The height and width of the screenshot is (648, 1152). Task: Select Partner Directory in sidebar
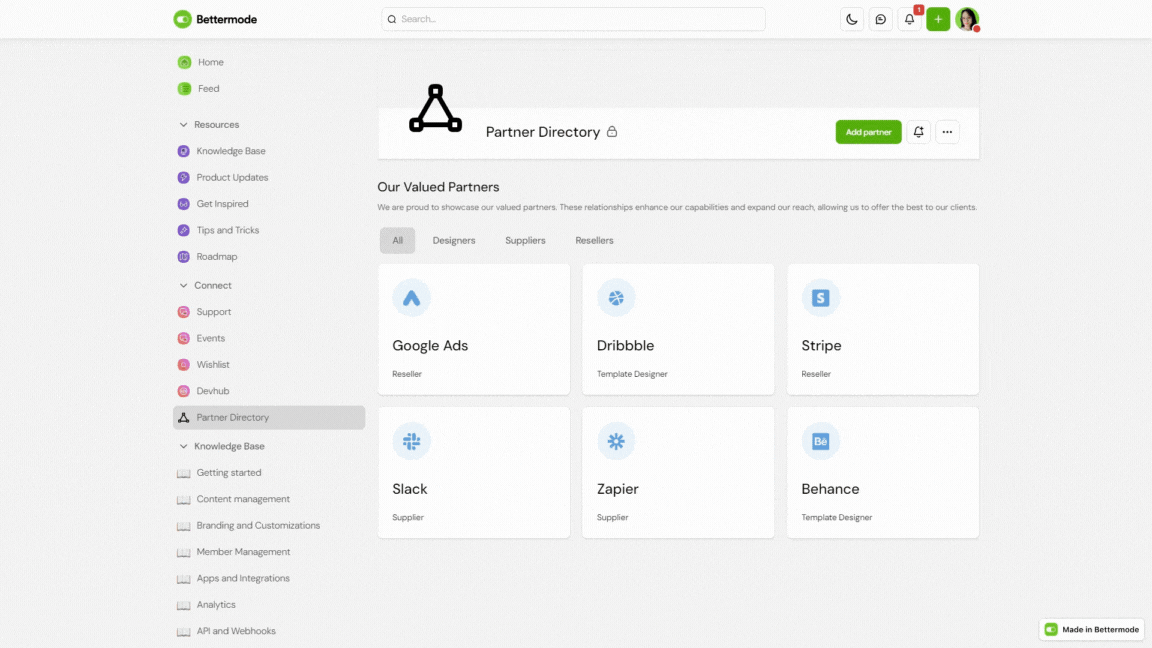point(269,417)
